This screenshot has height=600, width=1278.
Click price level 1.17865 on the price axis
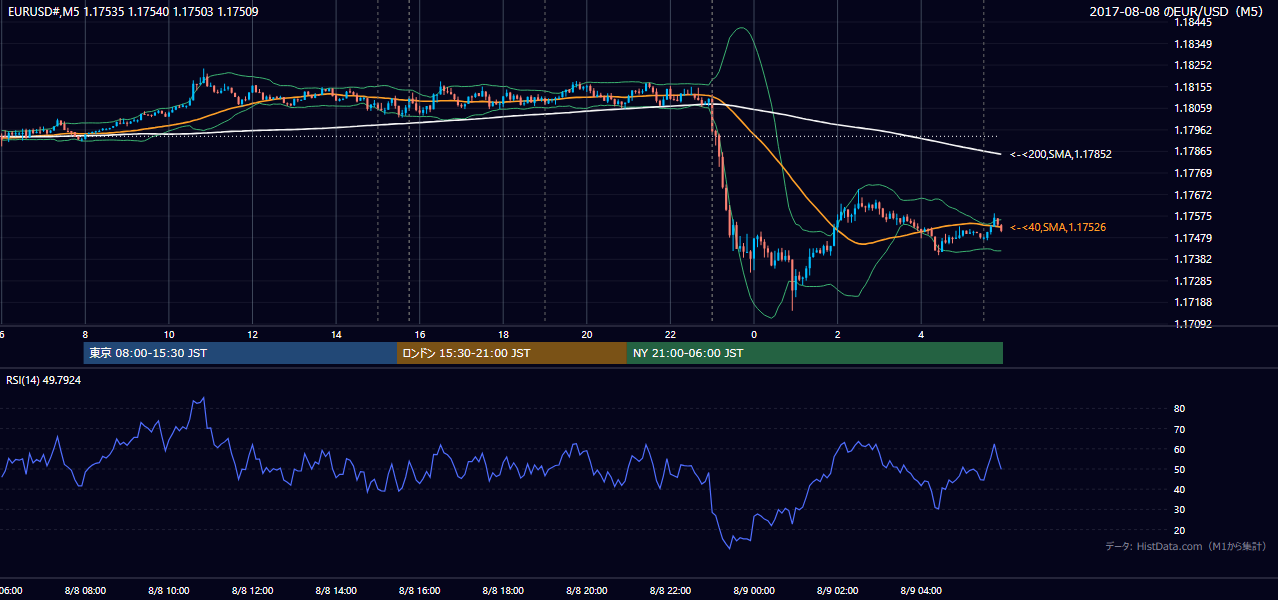[x=1193, y=151]
